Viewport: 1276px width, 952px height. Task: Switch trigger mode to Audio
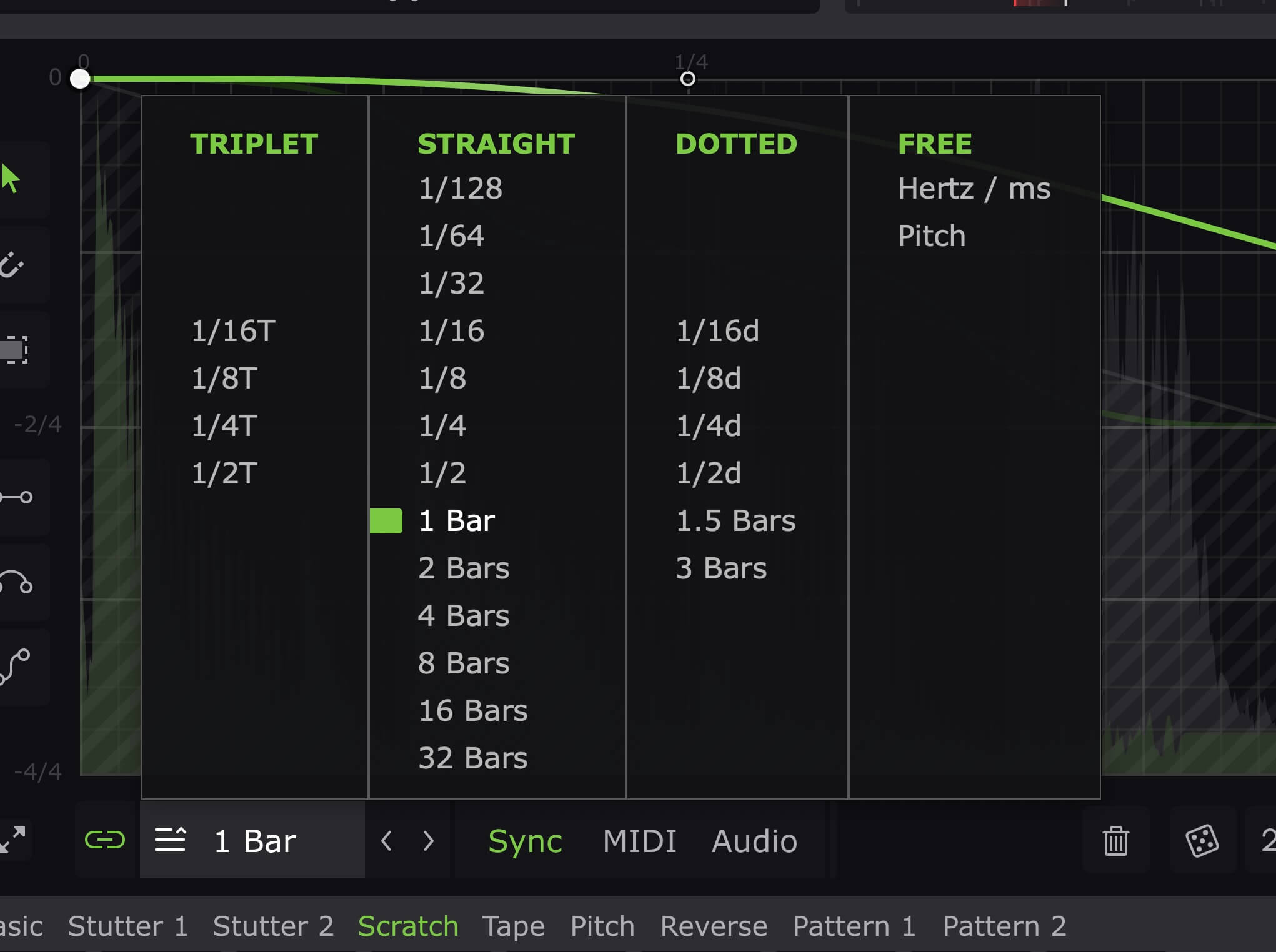click(754, 841)
